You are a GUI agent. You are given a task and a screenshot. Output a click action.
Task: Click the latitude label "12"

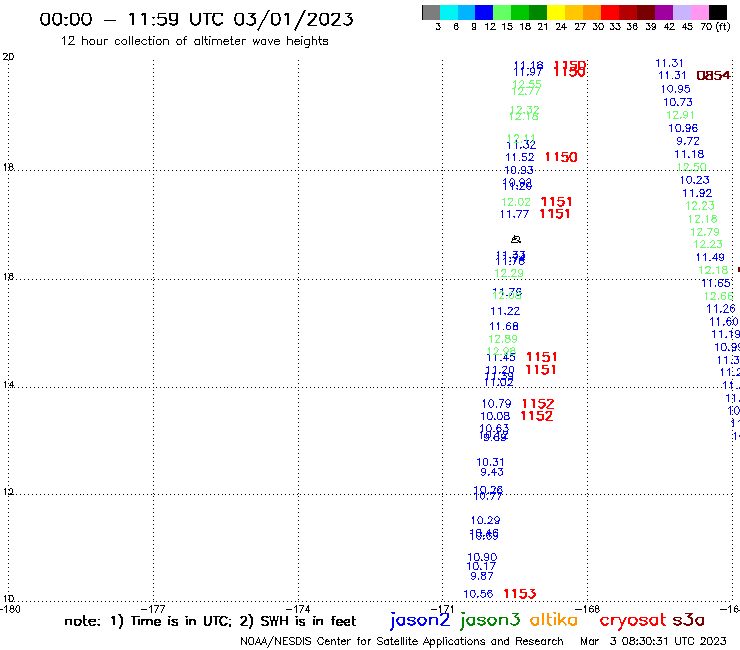(x=8, y=492)
